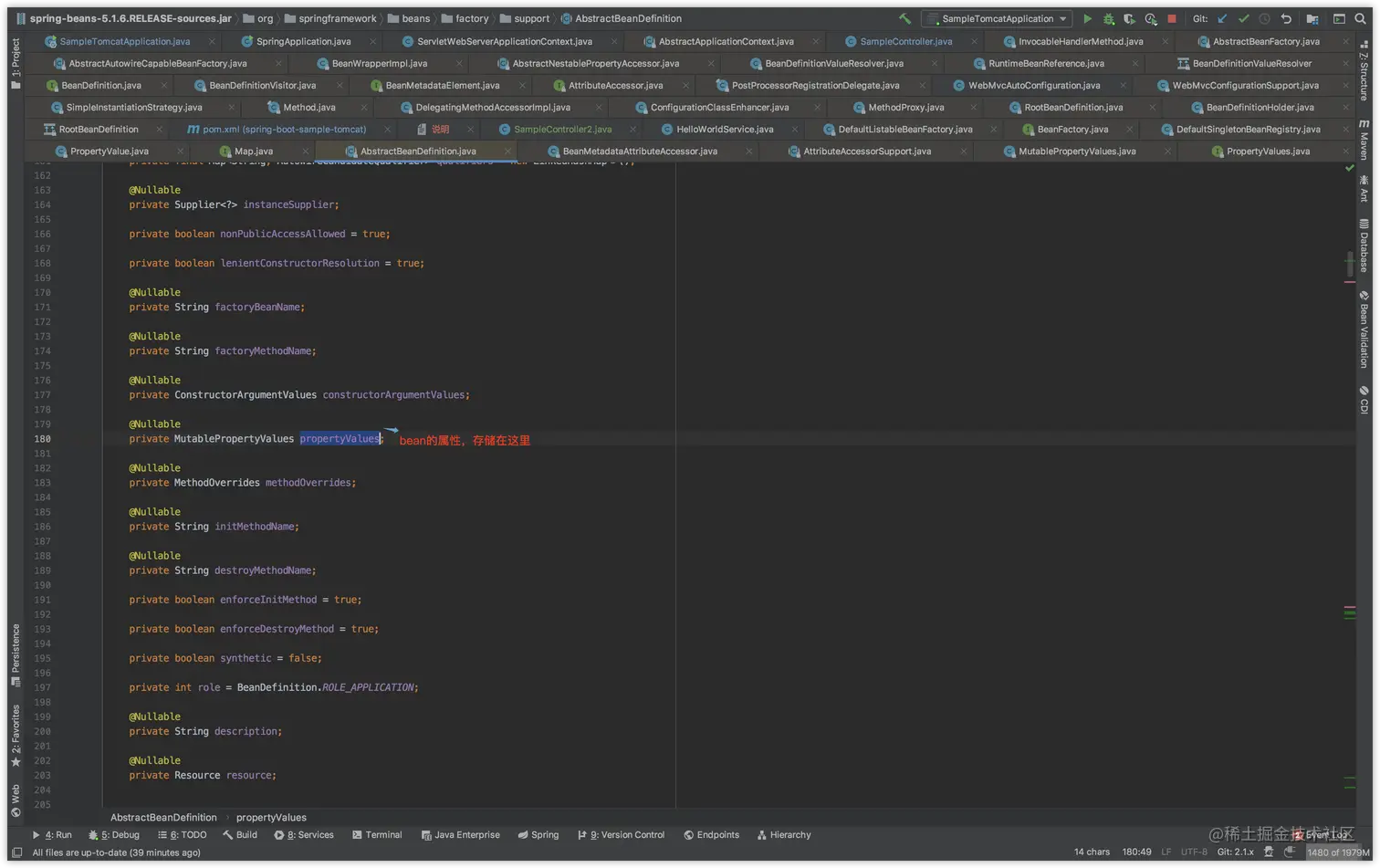Open the Git: 2.1.x branch popup
Viewport: 1380px width, 868px height.
(1236, 852)
